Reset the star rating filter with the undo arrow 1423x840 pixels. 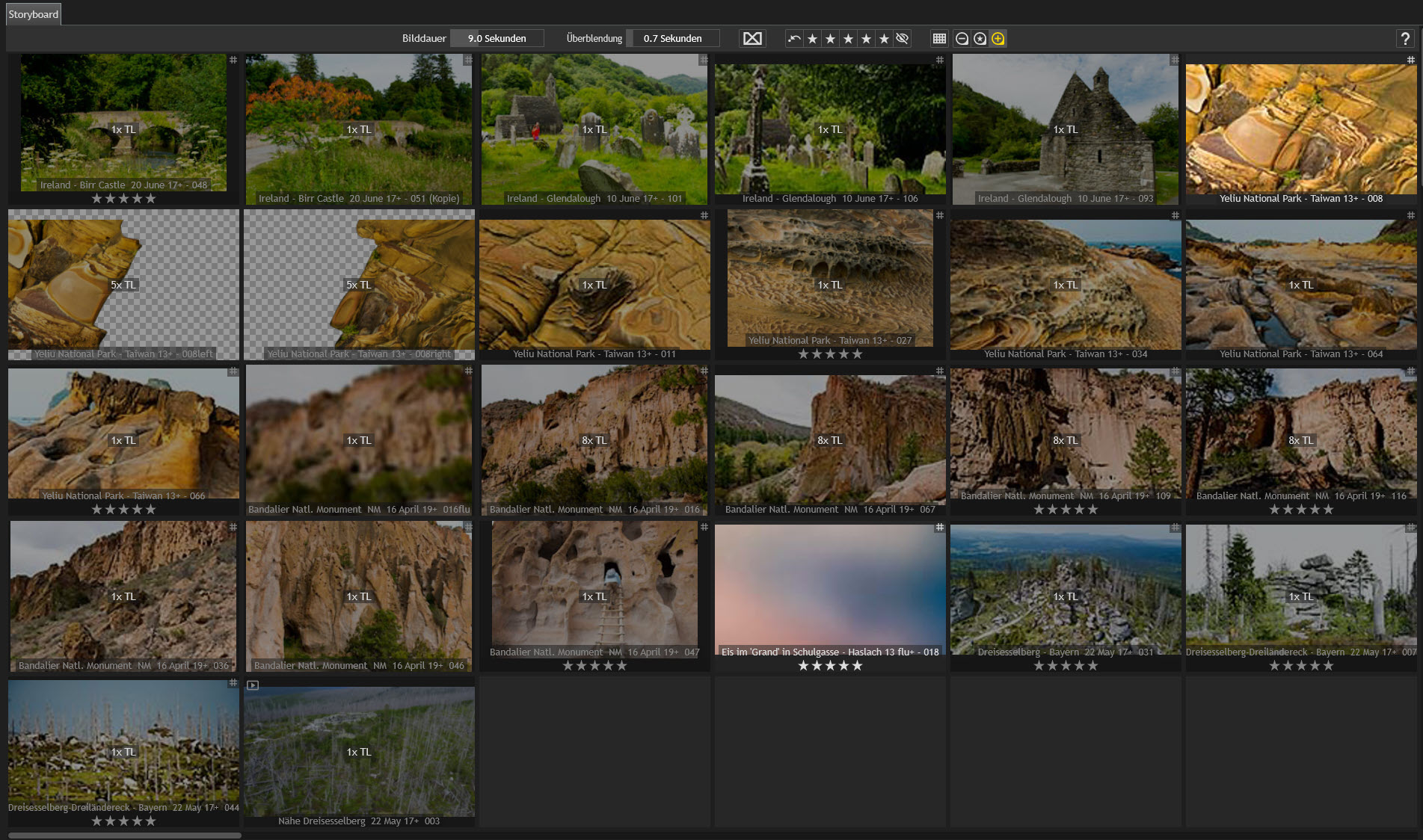pyautogui.click(x=794, y=38)
